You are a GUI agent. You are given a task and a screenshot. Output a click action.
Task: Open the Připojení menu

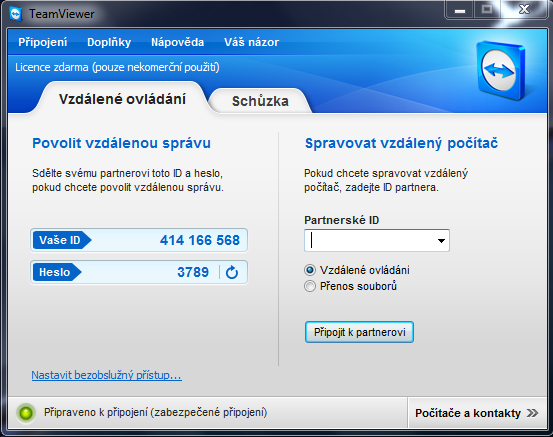point(43,42)
